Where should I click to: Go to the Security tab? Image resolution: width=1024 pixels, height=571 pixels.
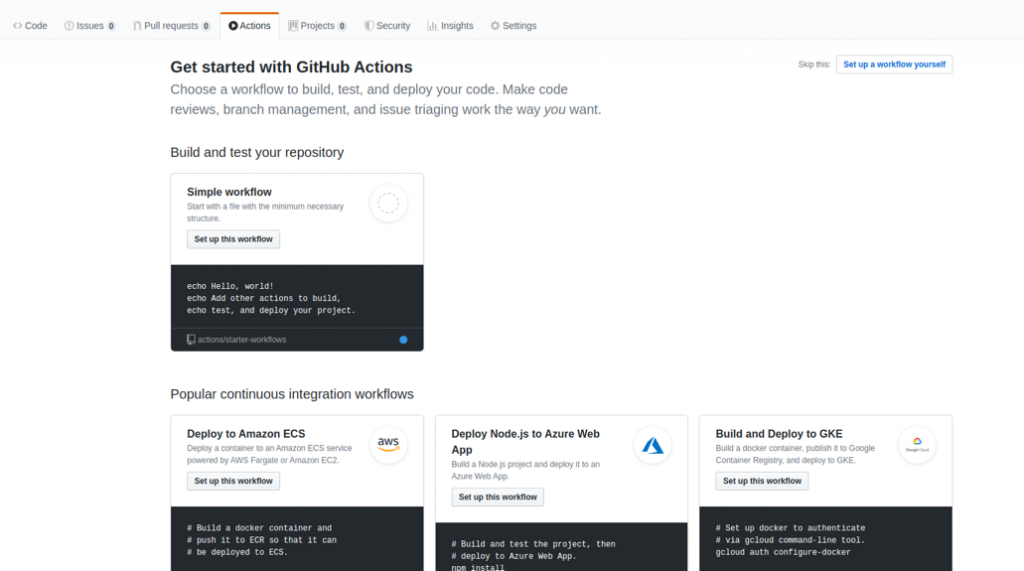pyautogui.click(x=387, y=25)
